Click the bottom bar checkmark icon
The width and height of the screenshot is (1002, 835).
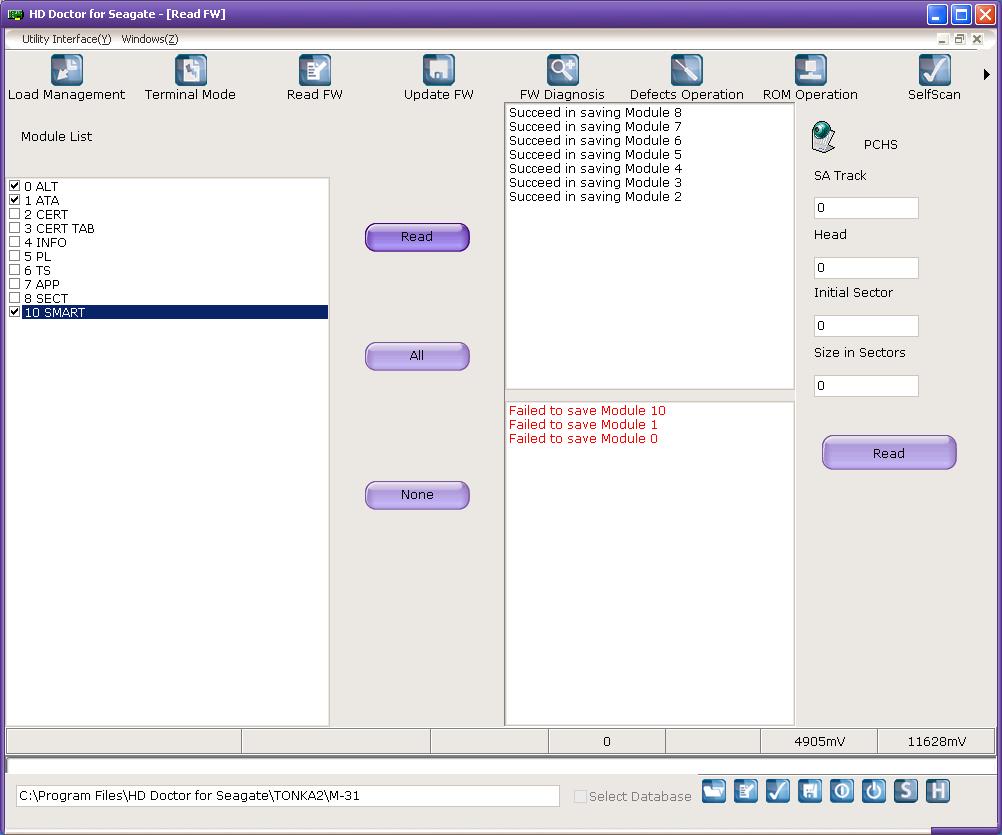pos(778,792)
